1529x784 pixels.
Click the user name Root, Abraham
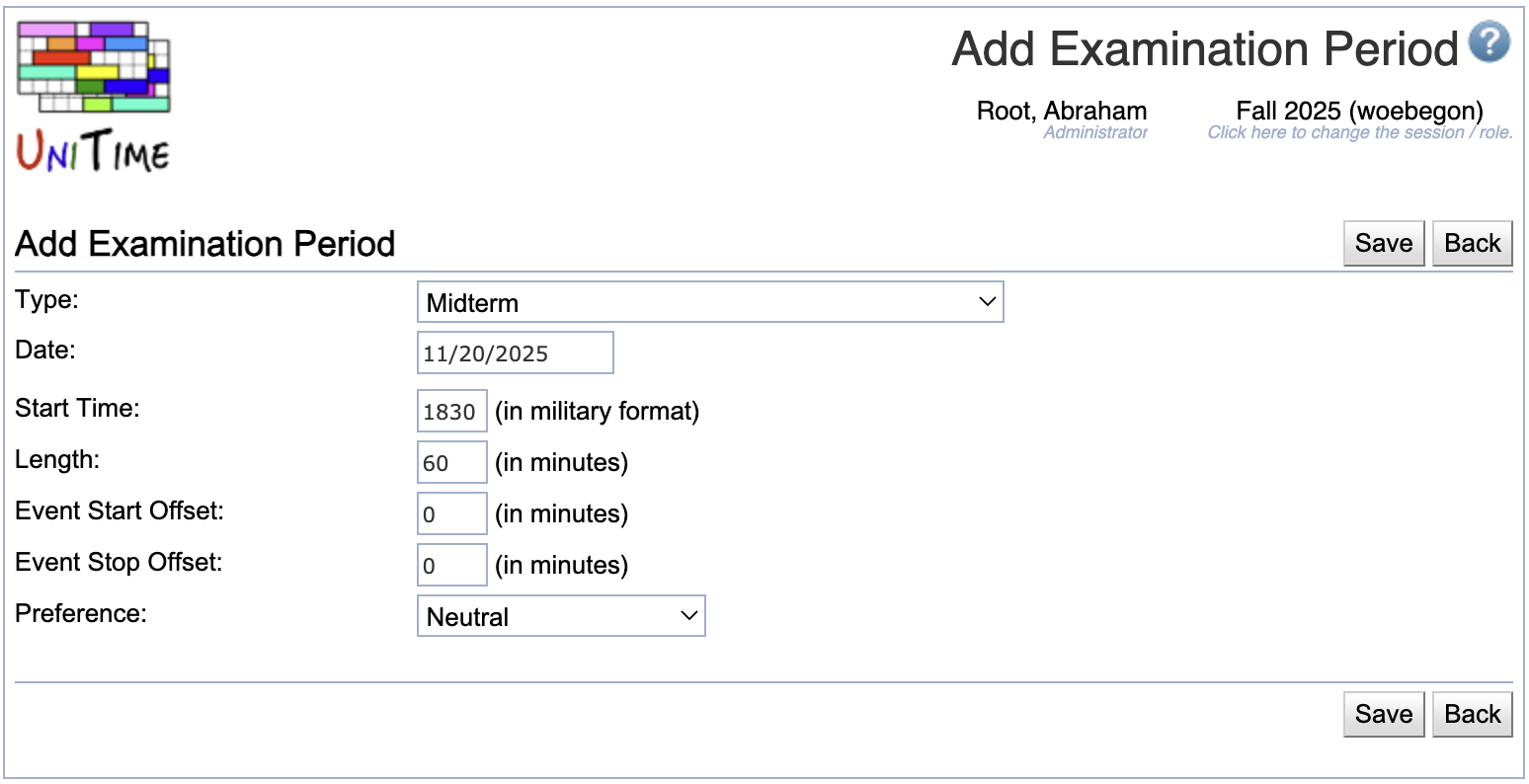point(1062,111)
